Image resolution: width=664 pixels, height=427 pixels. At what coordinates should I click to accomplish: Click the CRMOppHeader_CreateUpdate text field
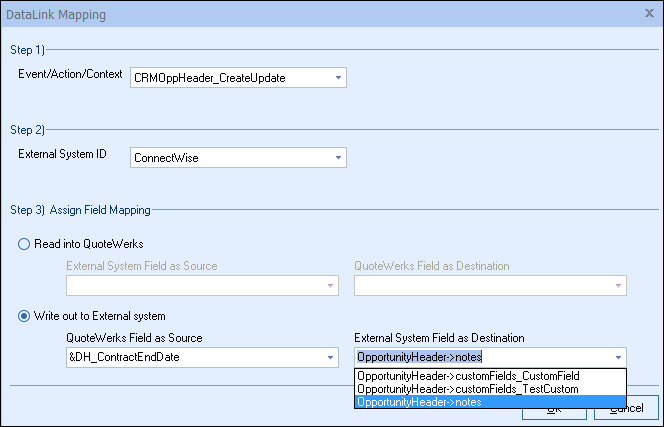coord(230,77)
